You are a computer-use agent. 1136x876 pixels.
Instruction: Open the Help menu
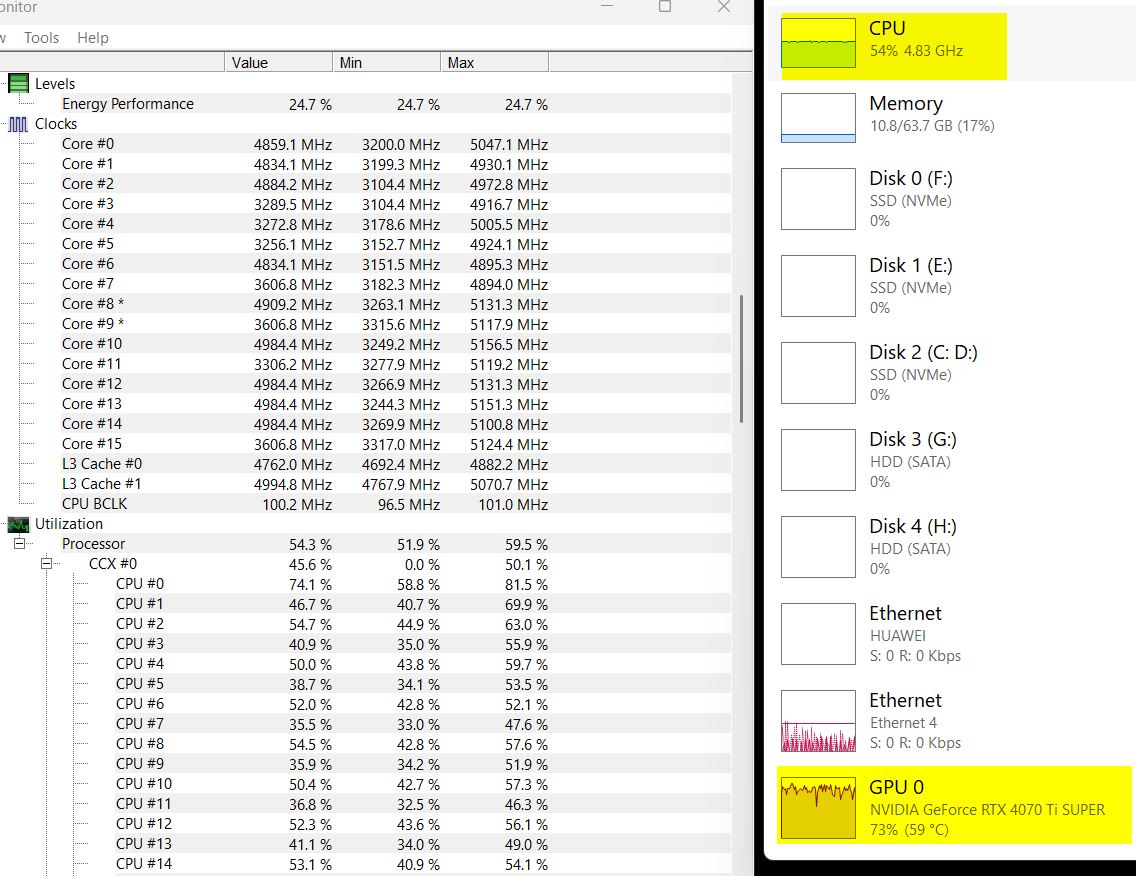point(93,38)
